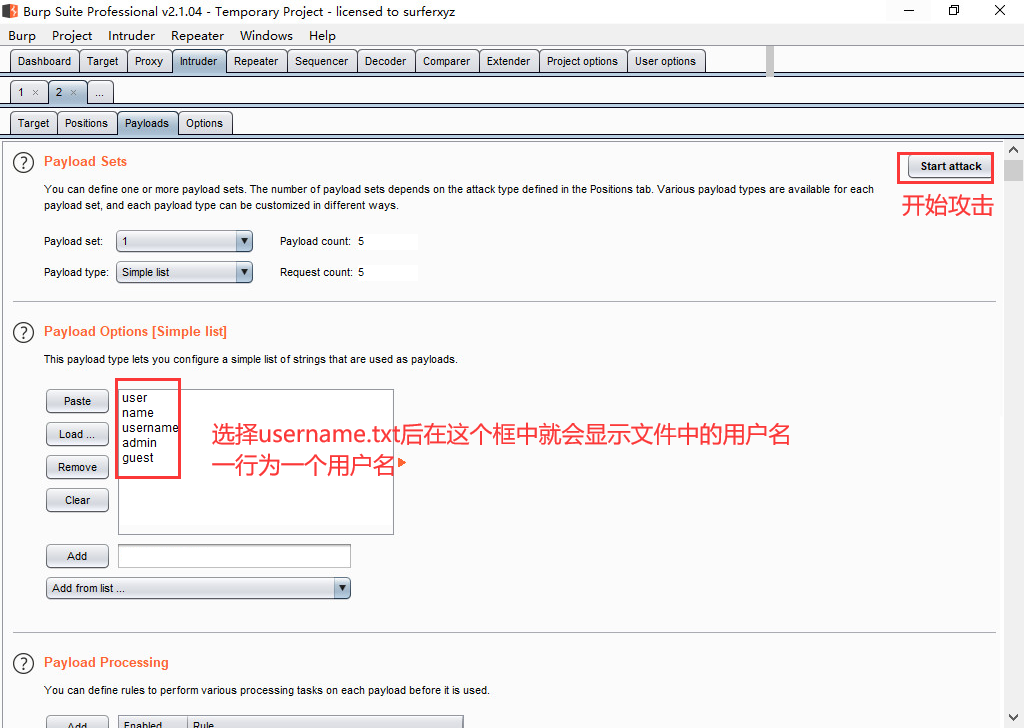Open the Intruder Target sub-tab
Screen dimensions: 1024x728
click(x=33, y=123)
